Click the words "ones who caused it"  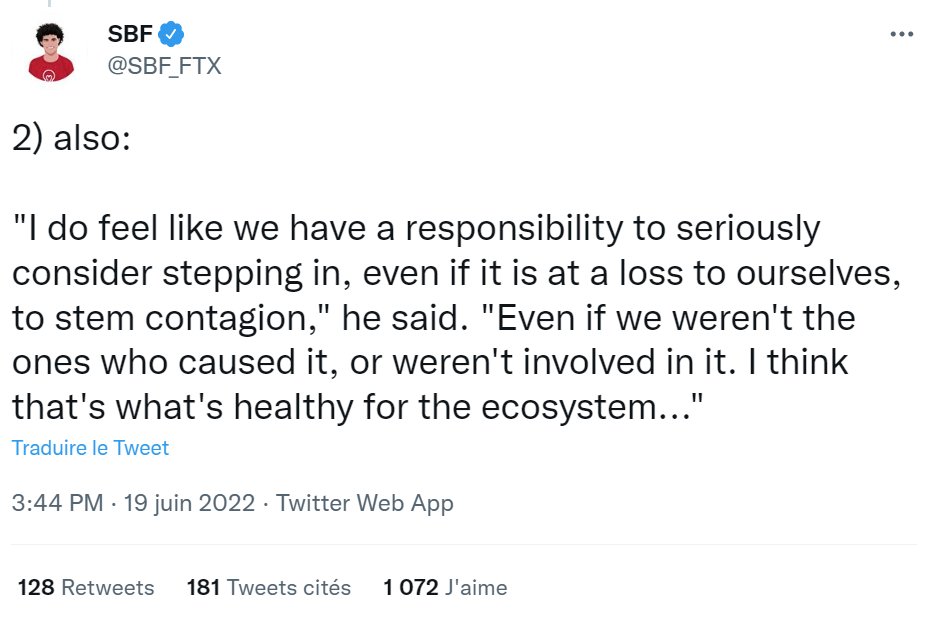[147, 362]
